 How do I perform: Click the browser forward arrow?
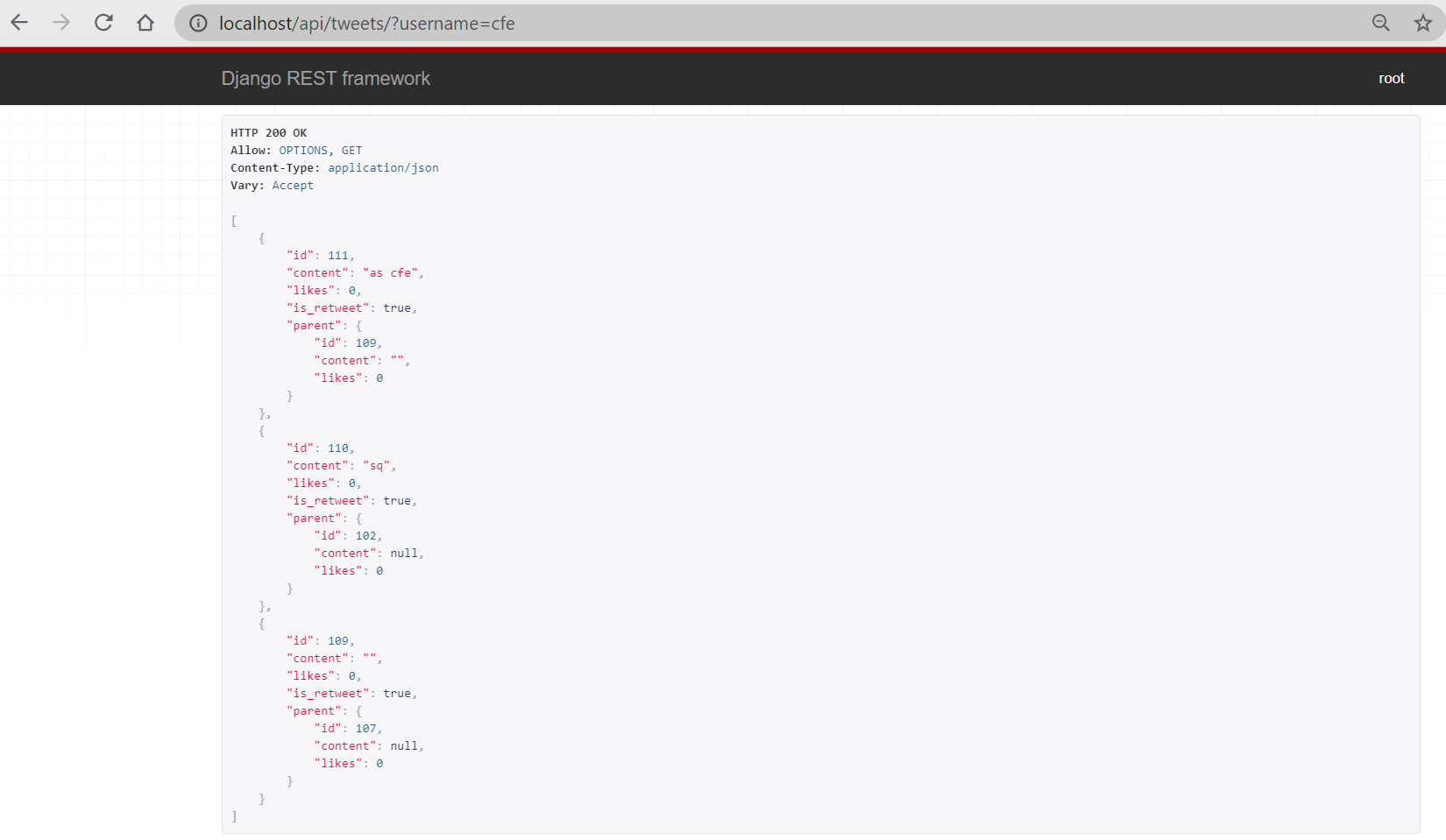pyautogui.click(x=61, y=23)
